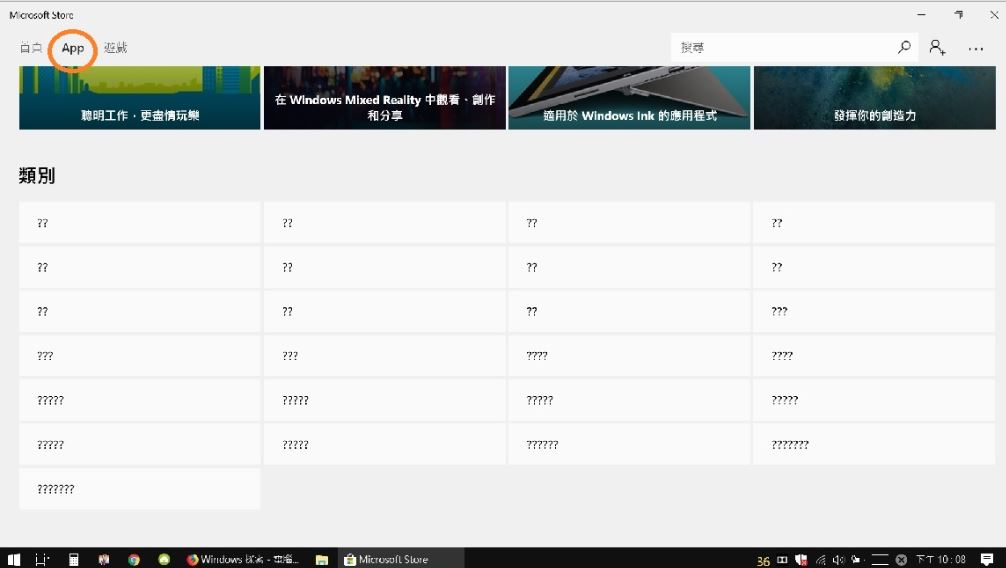Viewport: 1006px width, 568px height.
Task: Click the magnifying glass search icon
Action: (904, 47)
